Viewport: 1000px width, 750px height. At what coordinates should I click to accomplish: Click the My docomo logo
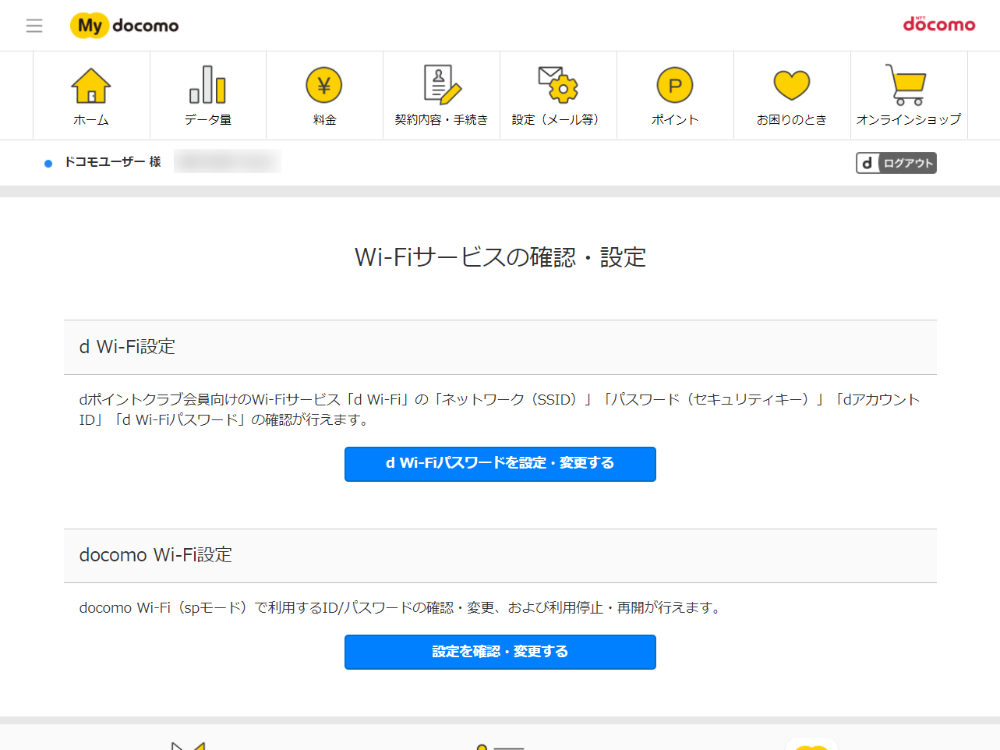point(125,26)
